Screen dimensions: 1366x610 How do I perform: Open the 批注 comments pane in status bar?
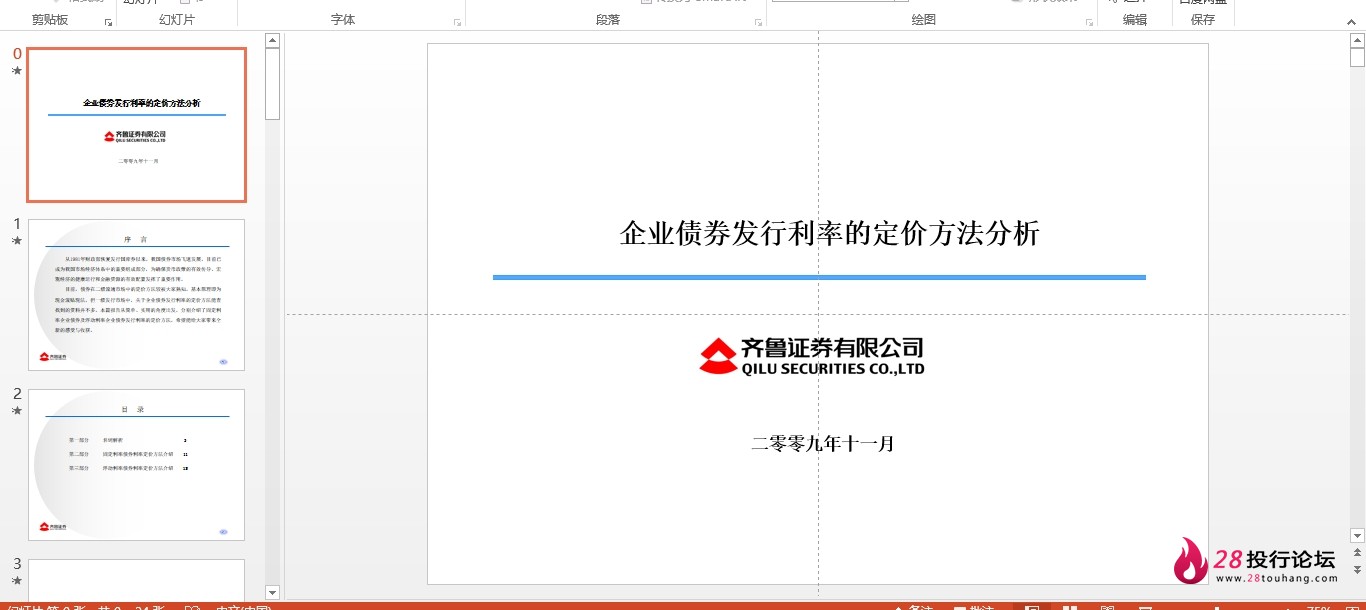[x=974, y=606]
